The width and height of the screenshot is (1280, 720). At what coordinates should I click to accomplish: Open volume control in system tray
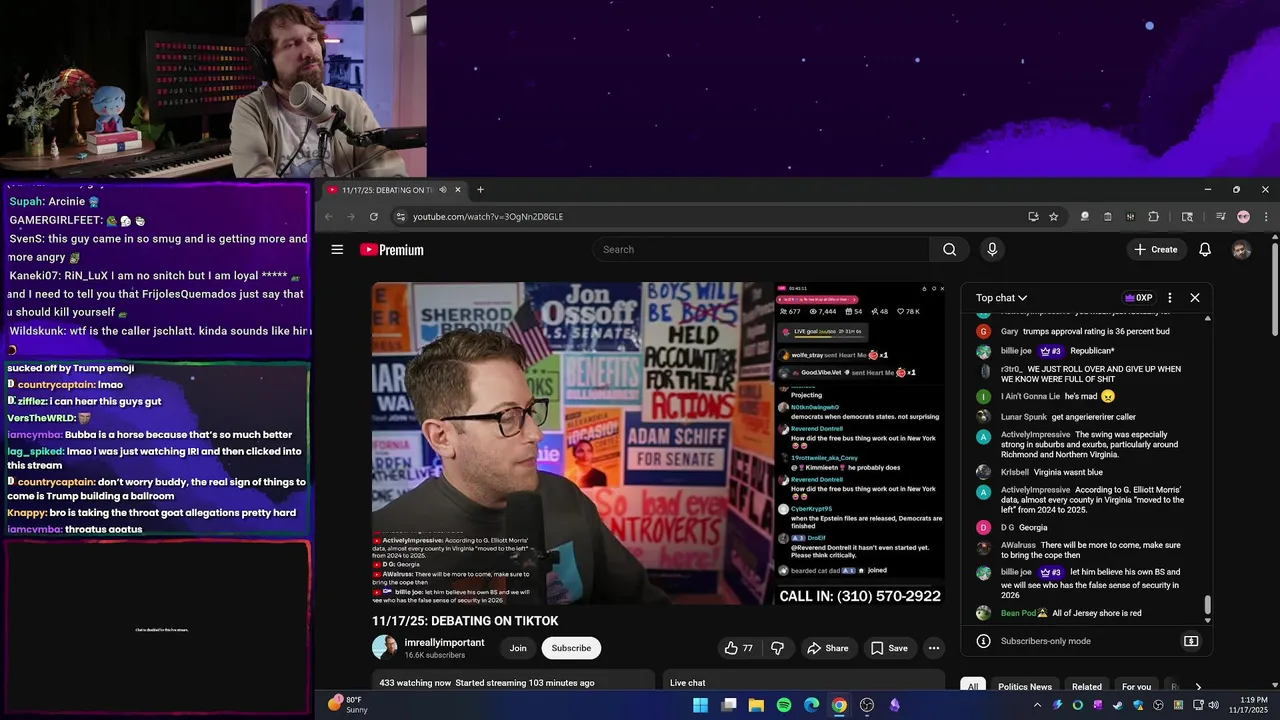[x=1213, y=705]
